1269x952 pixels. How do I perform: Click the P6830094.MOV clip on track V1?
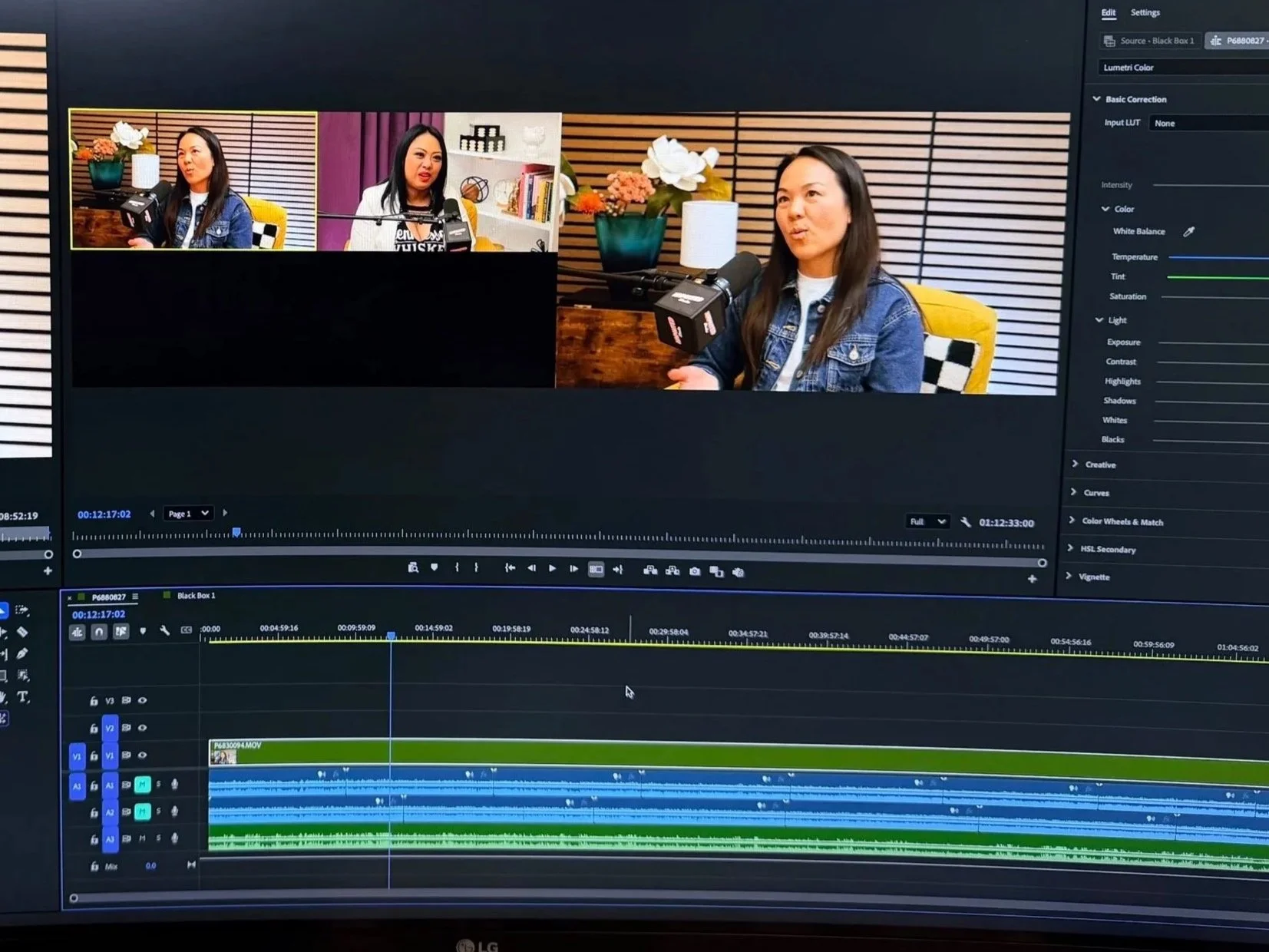[737, 752]
